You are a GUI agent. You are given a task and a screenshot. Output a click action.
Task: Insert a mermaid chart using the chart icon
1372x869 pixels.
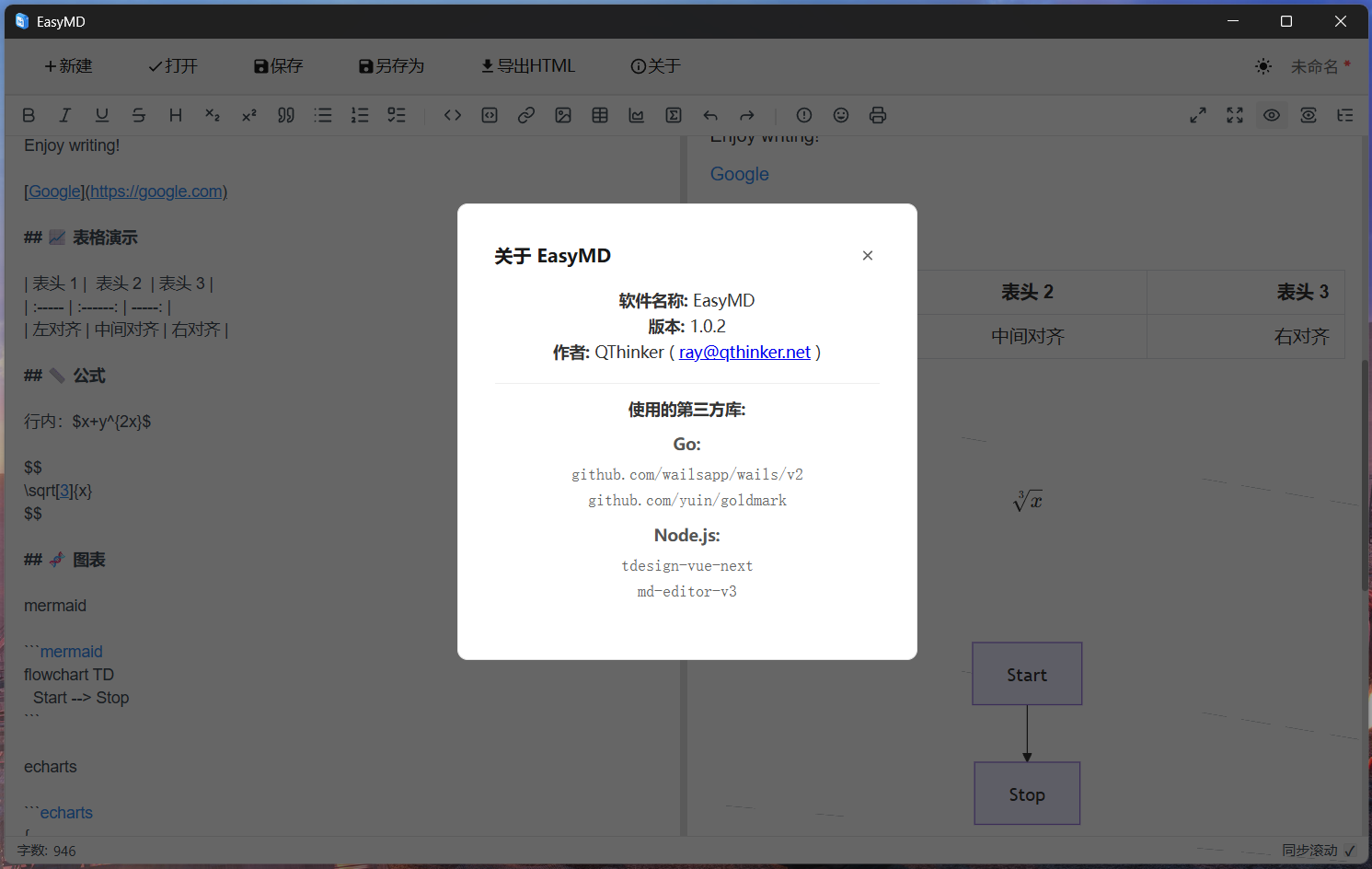(636, 115)
